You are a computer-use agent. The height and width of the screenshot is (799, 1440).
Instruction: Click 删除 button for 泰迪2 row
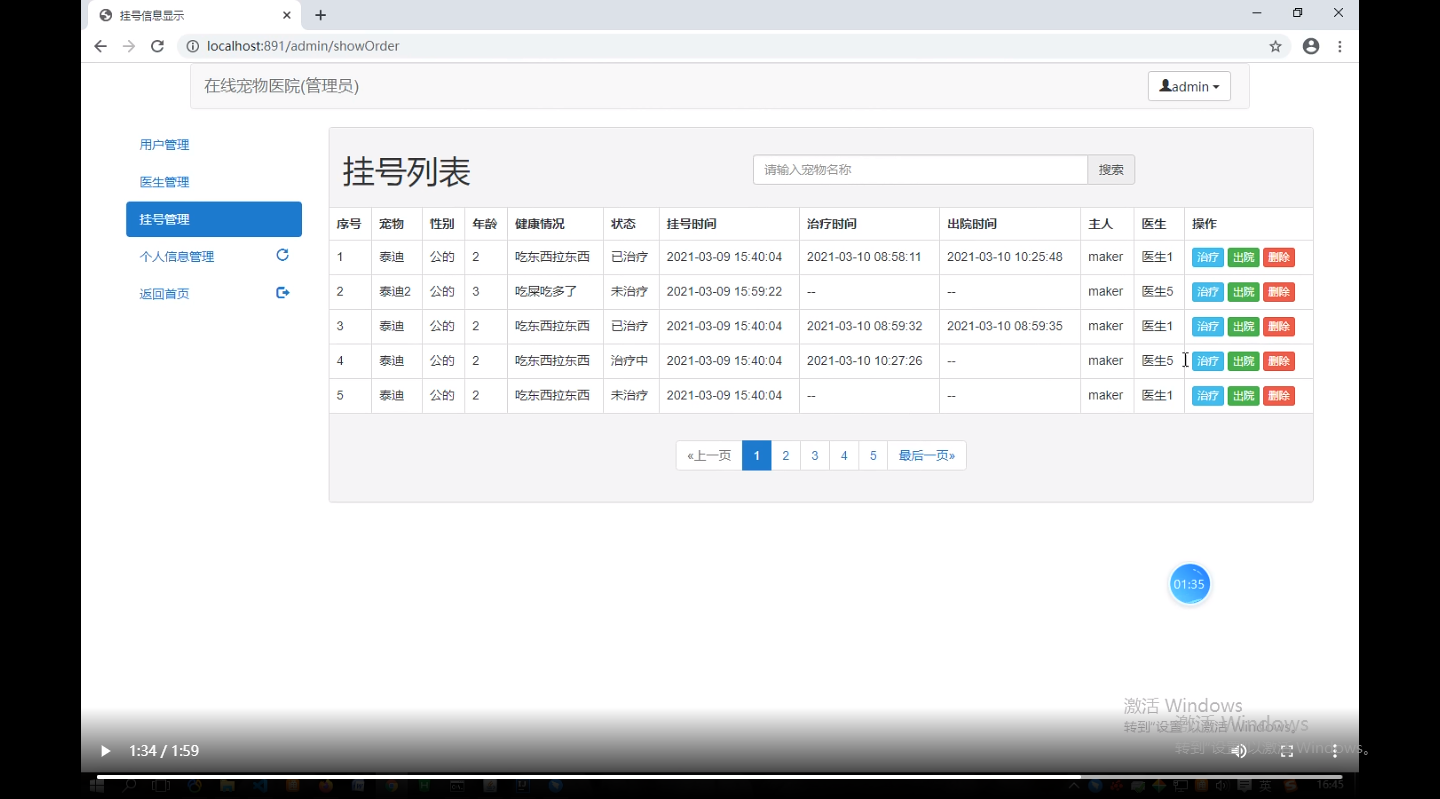tap(1279, 292)
